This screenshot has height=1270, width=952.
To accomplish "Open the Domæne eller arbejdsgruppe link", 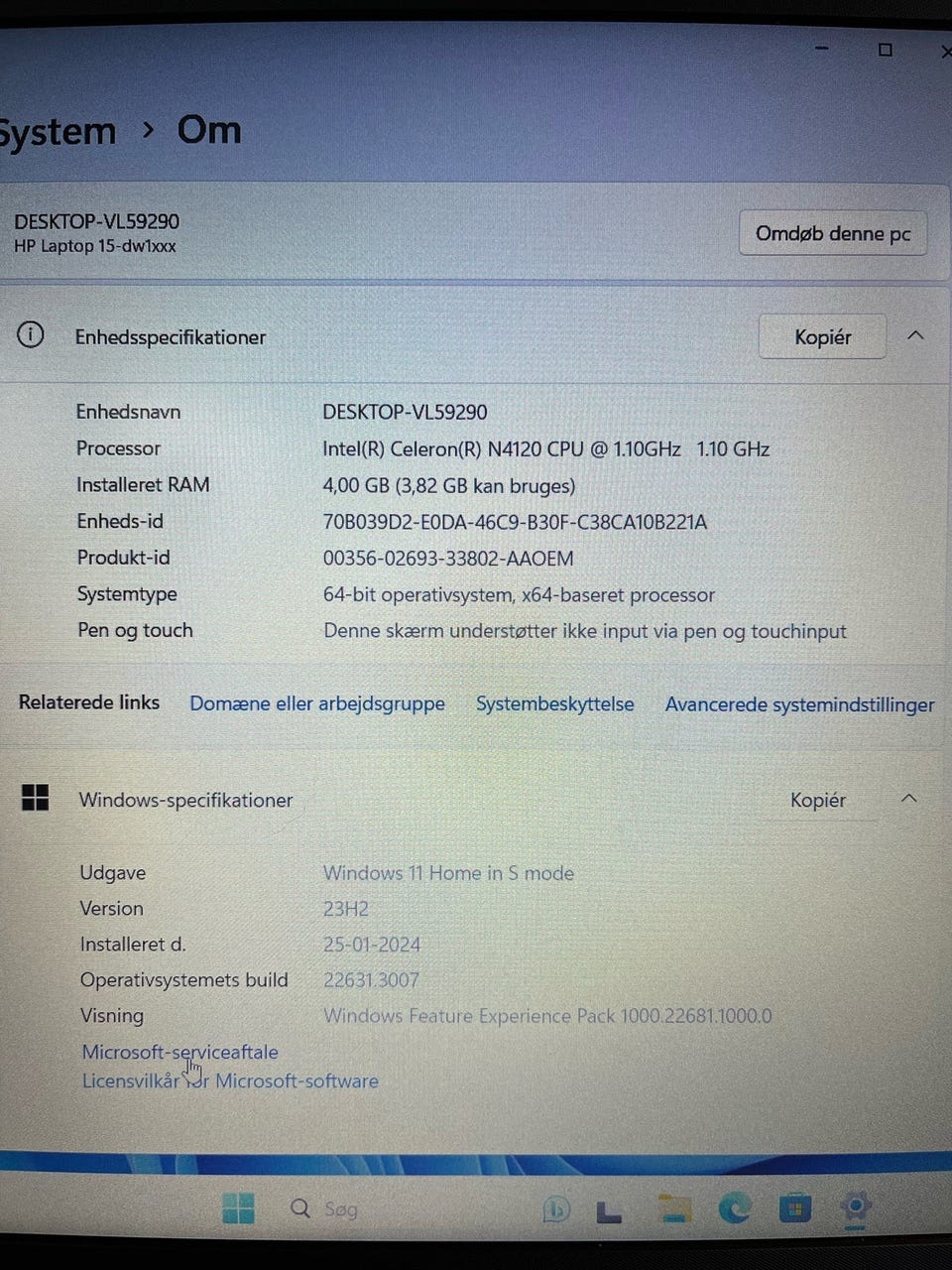I will [x=317, y=703].
